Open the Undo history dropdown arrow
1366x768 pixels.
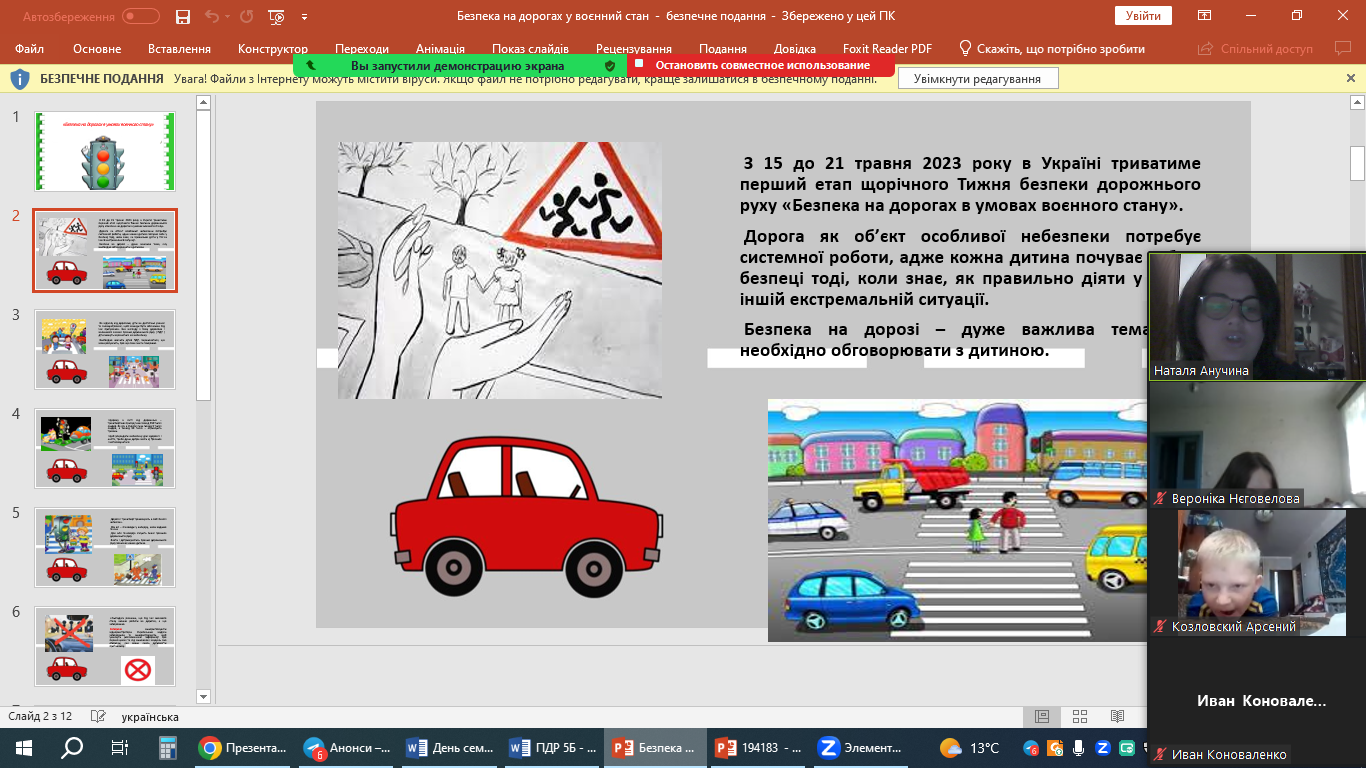click(226, 16)
